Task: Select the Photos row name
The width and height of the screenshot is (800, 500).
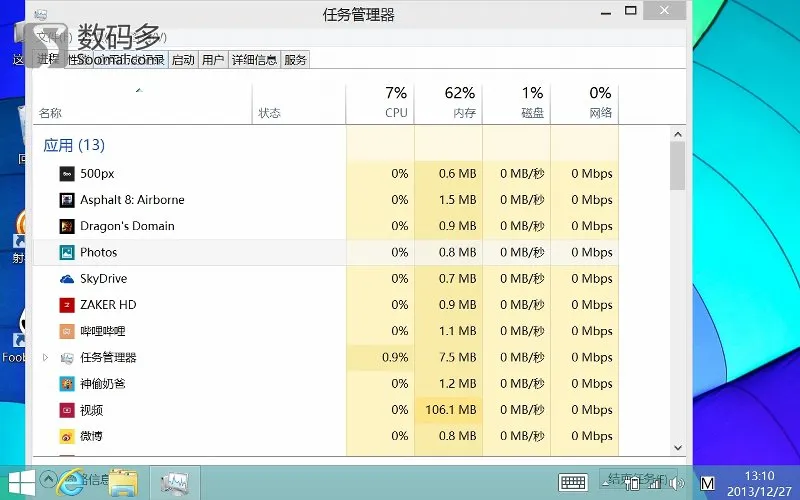Action: [x=98, y=253]
